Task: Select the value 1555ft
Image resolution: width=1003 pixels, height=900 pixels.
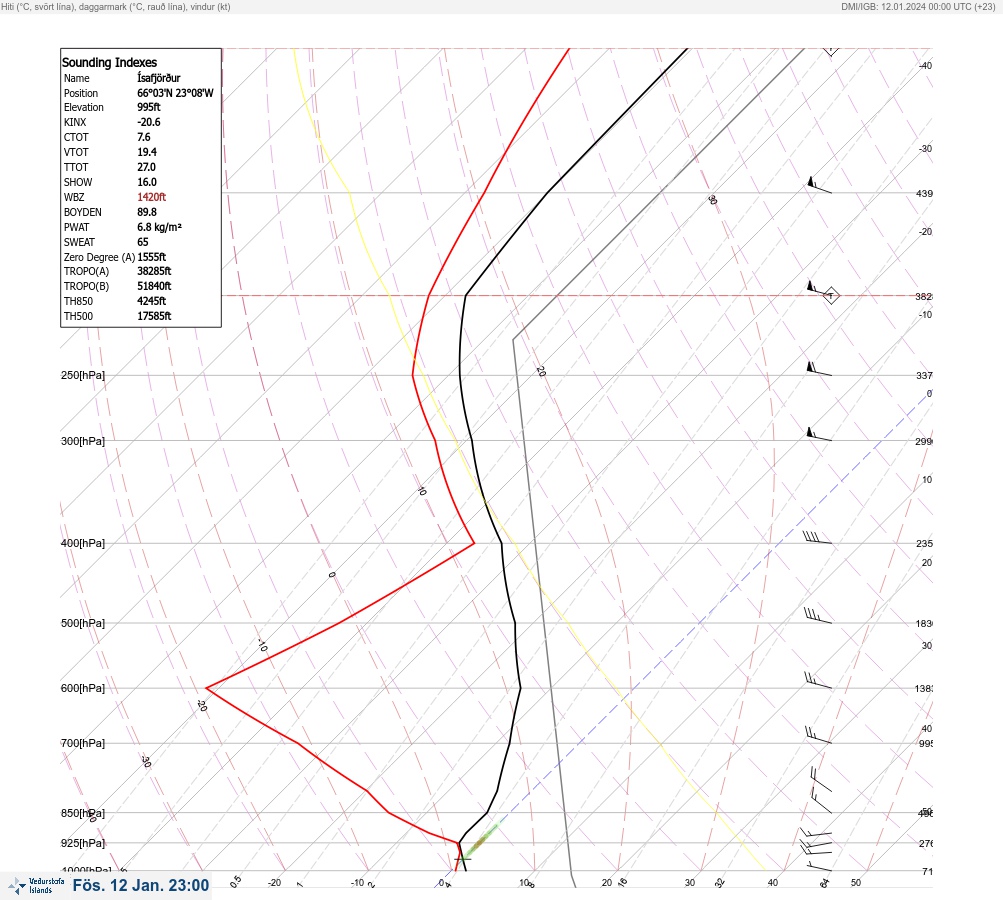Action: click(x=152, y=257)
